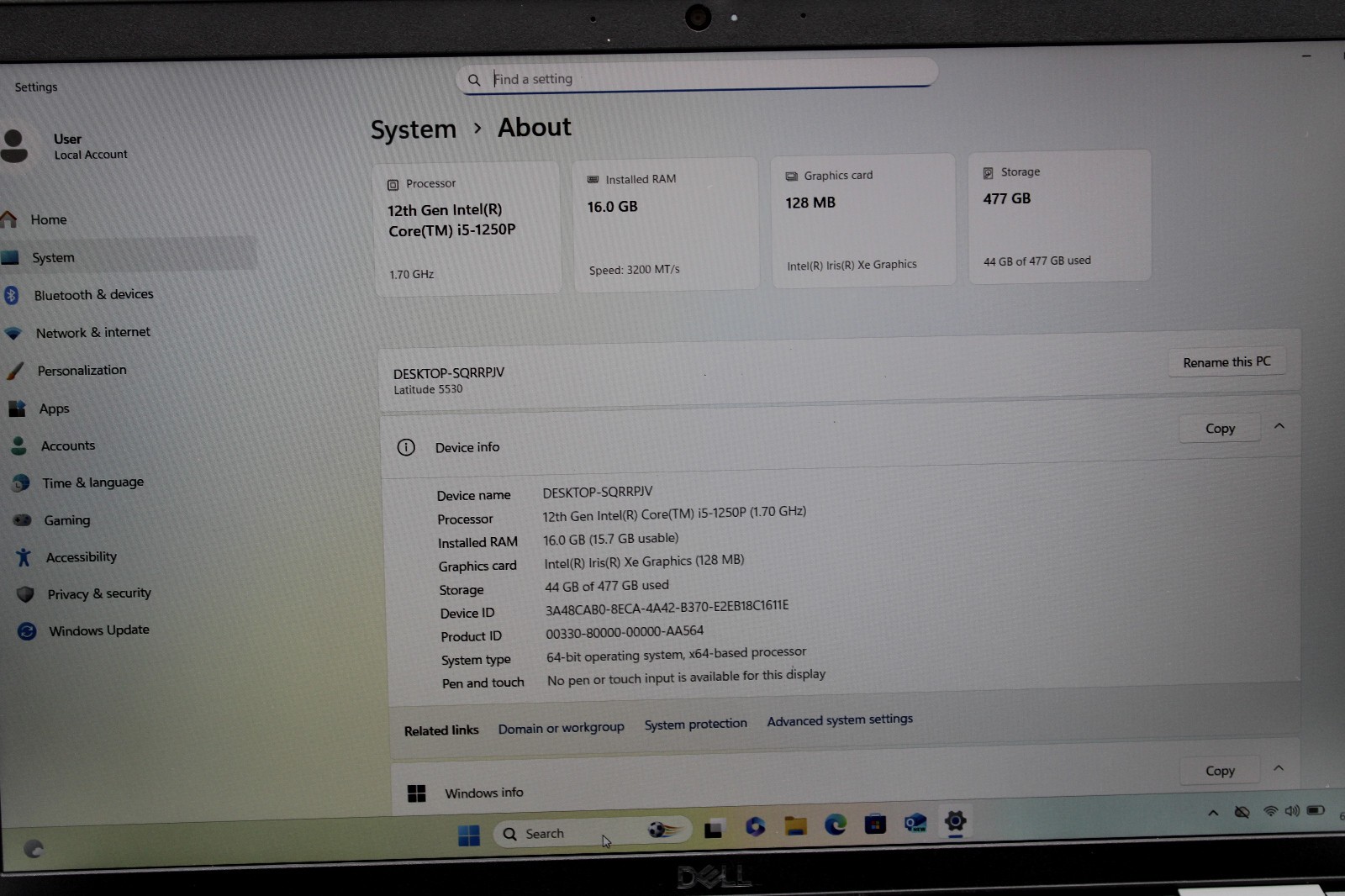
Task: Click the Bluetooth icon in sidebar
Action: pyautogui.click(x=11, y=295)
